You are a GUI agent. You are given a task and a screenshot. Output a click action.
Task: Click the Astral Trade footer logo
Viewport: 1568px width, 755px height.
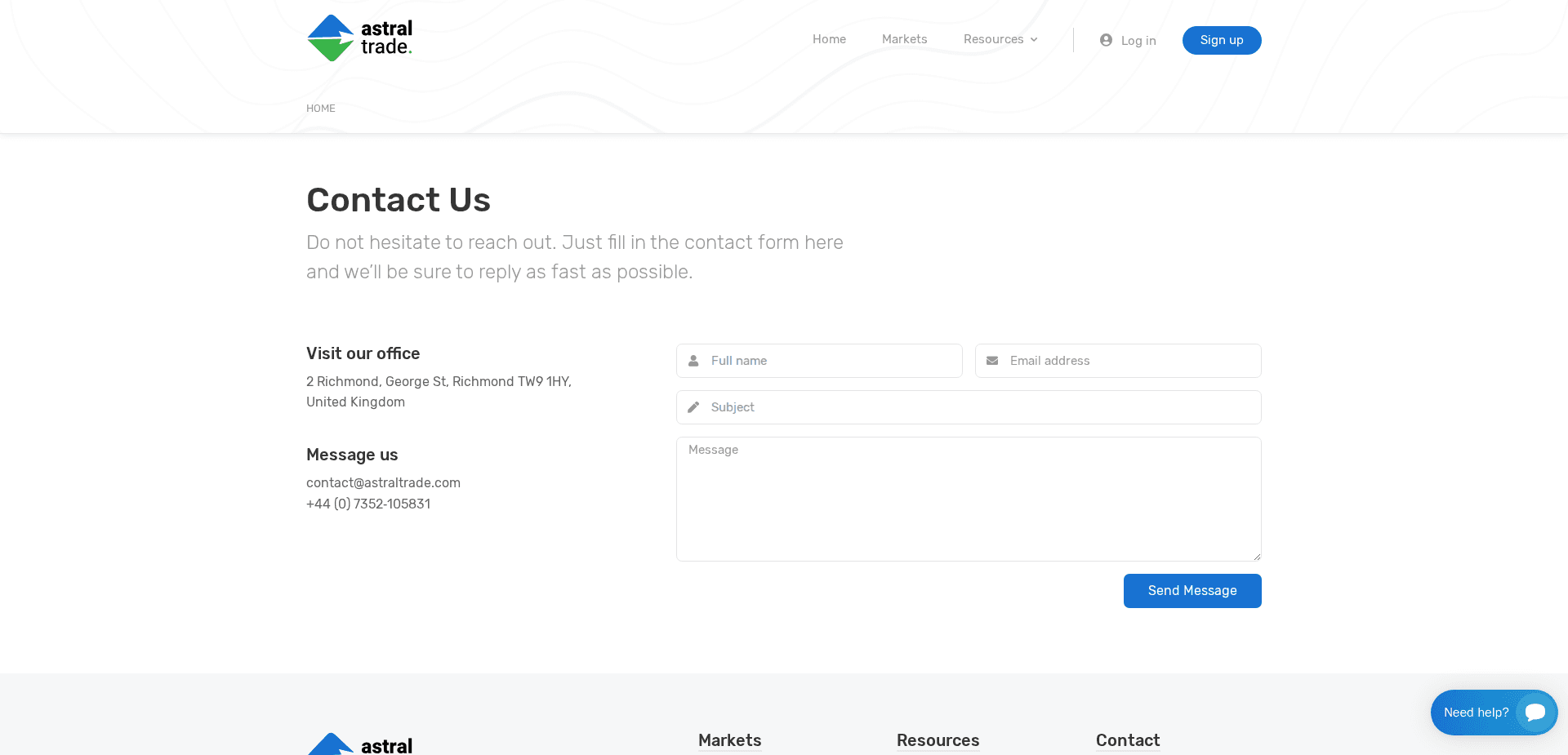[359, 743]
